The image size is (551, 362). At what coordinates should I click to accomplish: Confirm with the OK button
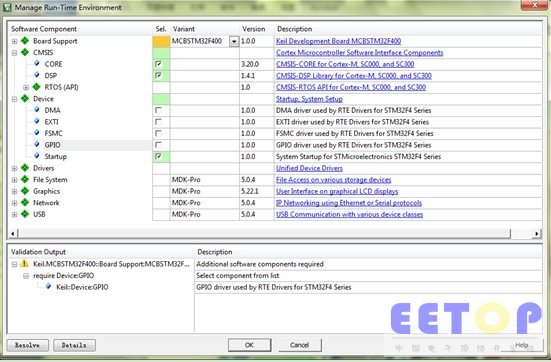click(249, 345)
